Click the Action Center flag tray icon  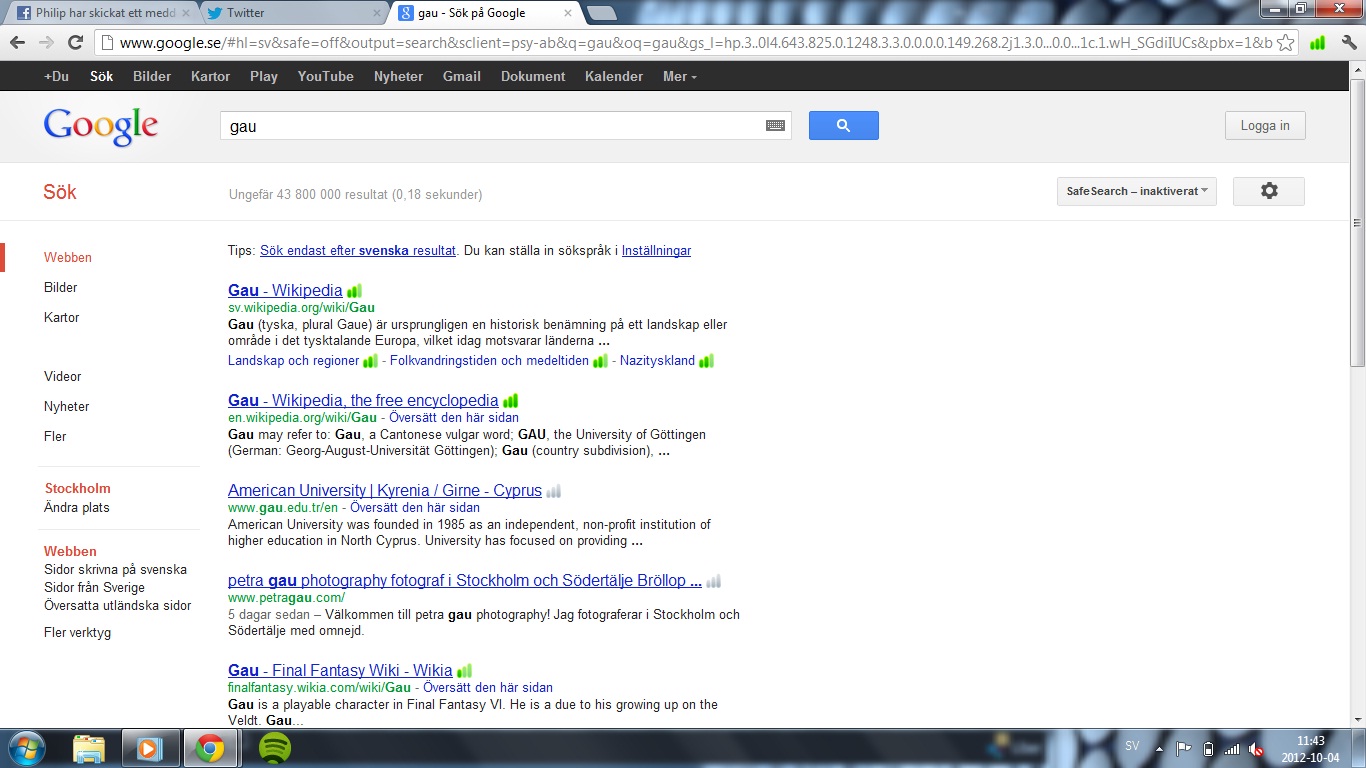[x=1183, y=748]
